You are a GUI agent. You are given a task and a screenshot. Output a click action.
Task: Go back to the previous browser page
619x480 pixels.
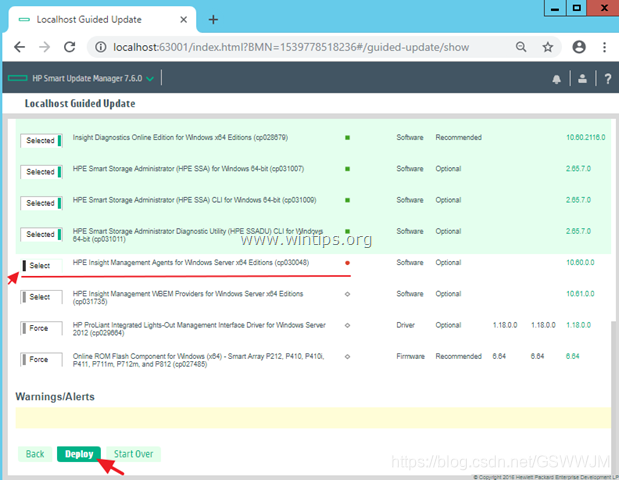(19, 47)
